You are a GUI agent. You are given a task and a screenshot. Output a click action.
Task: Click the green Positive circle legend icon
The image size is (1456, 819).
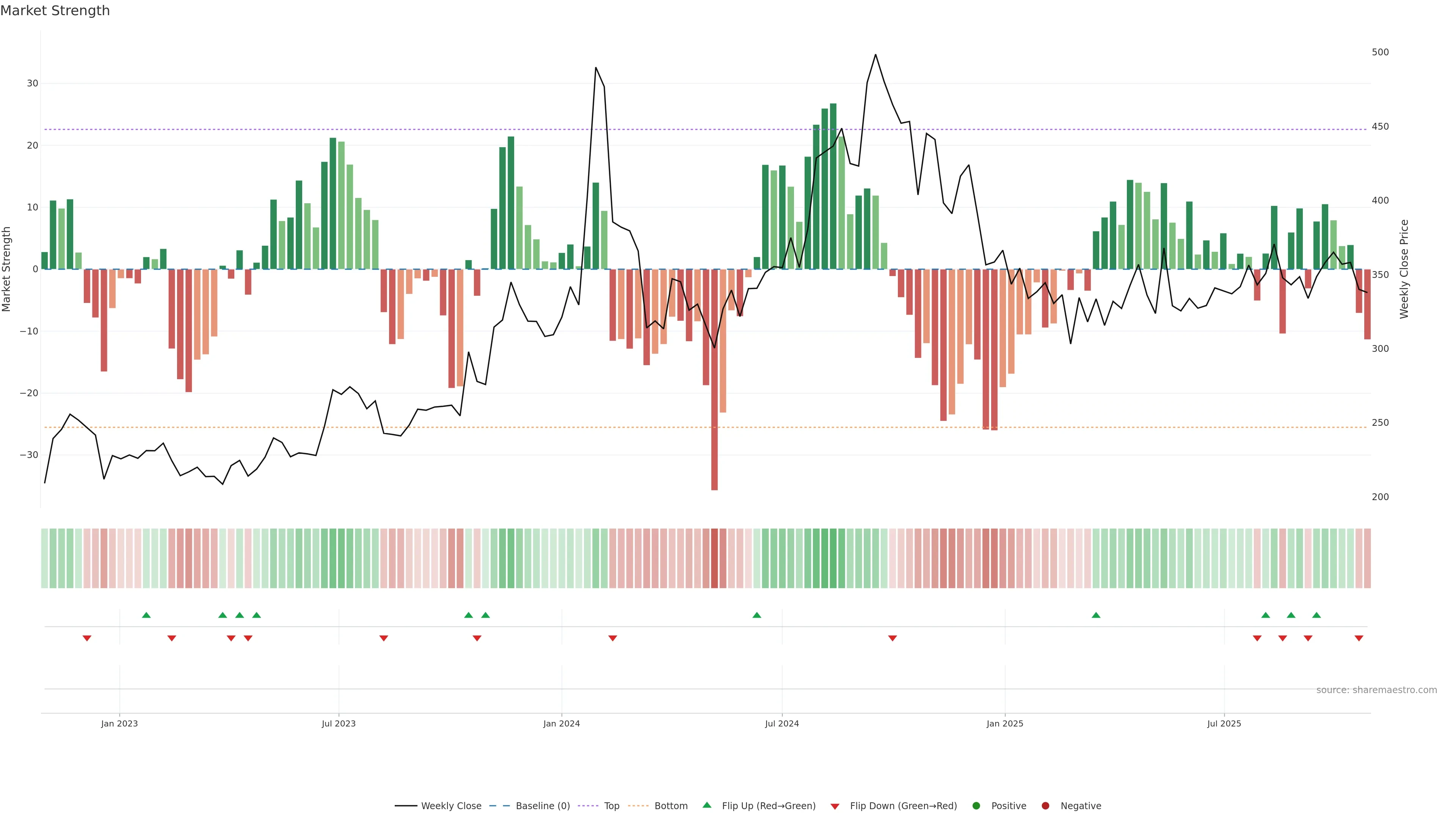[x=976, y=806]
